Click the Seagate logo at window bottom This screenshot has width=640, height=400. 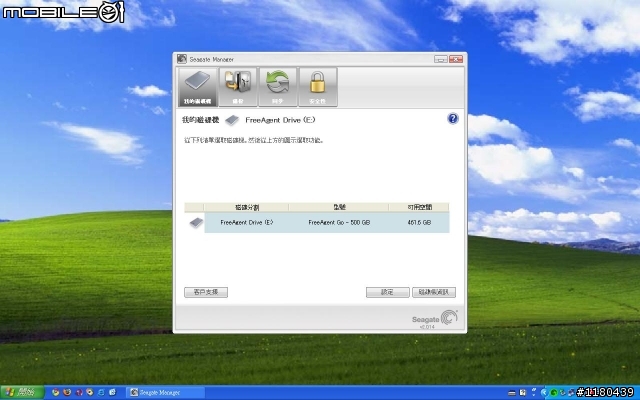pos(435,318)
